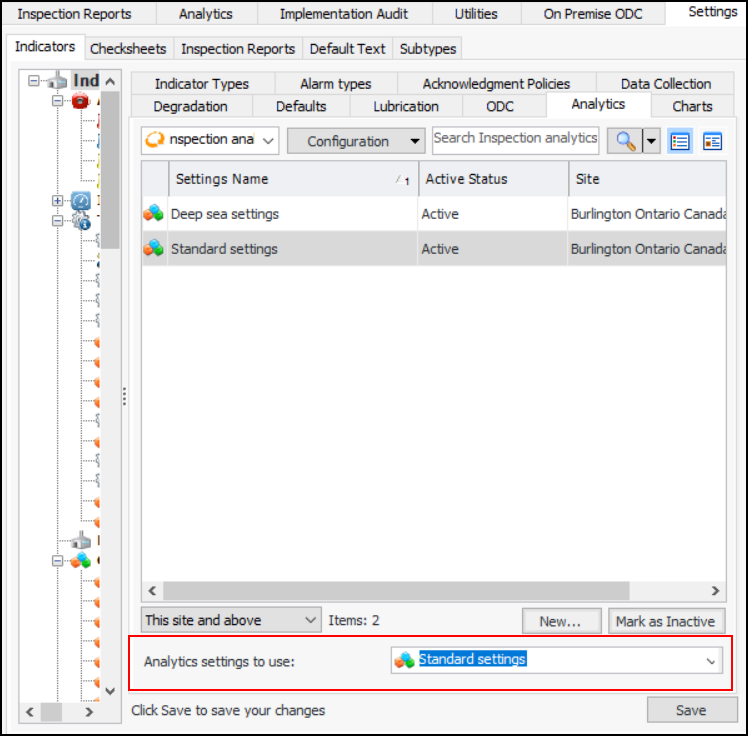Collapse the gear info tree node

click(x=57, y=221)
